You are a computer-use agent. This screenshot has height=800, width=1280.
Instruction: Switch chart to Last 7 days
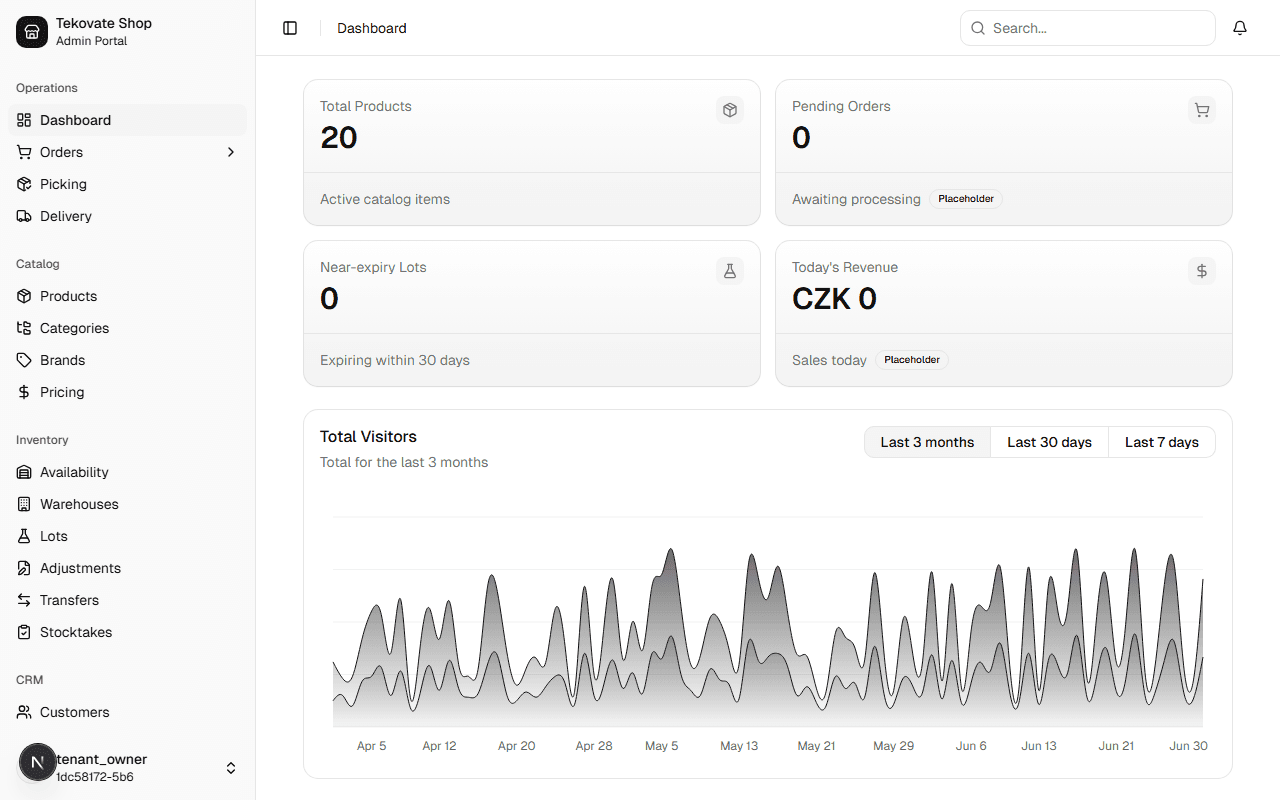[x=1162, y=442]
